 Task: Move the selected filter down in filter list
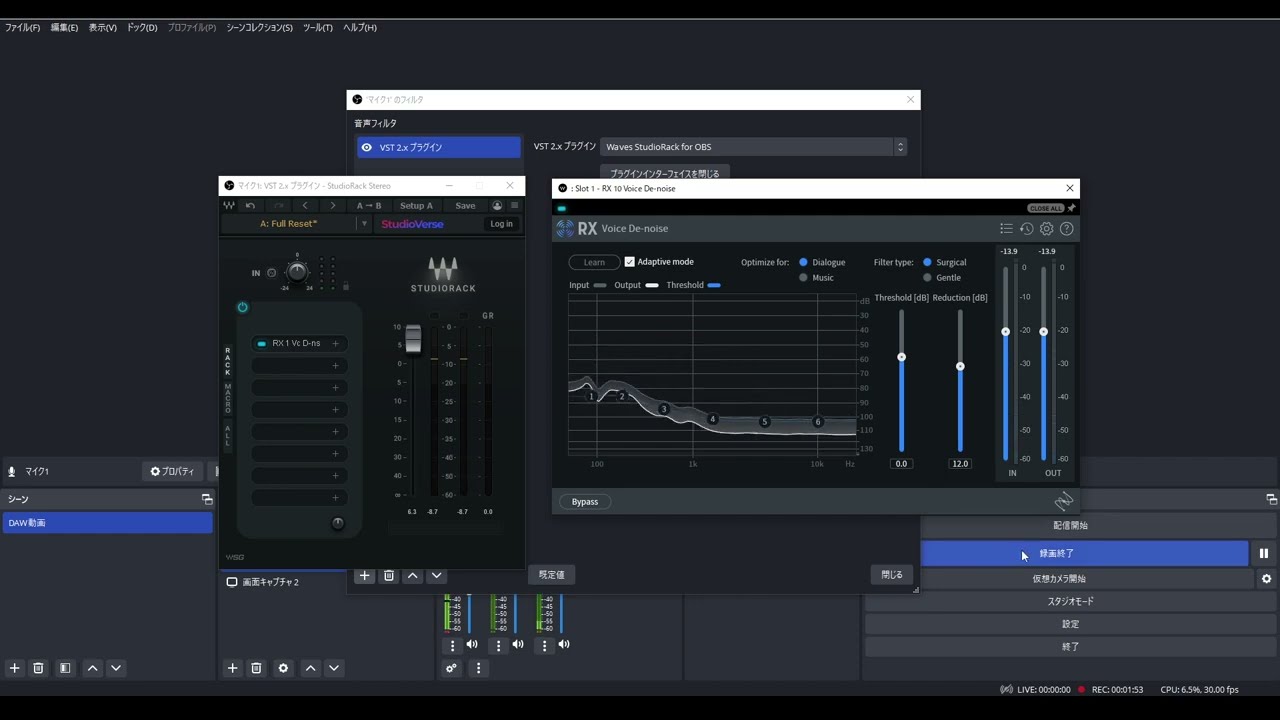pos(436,576)
